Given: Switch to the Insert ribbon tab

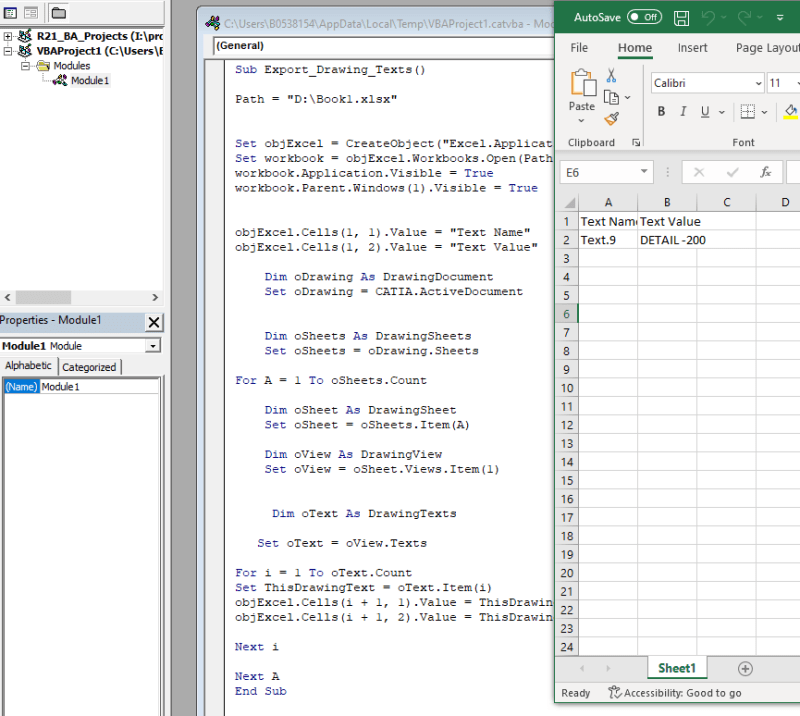Looking at the screenshot, I should 692,48.
